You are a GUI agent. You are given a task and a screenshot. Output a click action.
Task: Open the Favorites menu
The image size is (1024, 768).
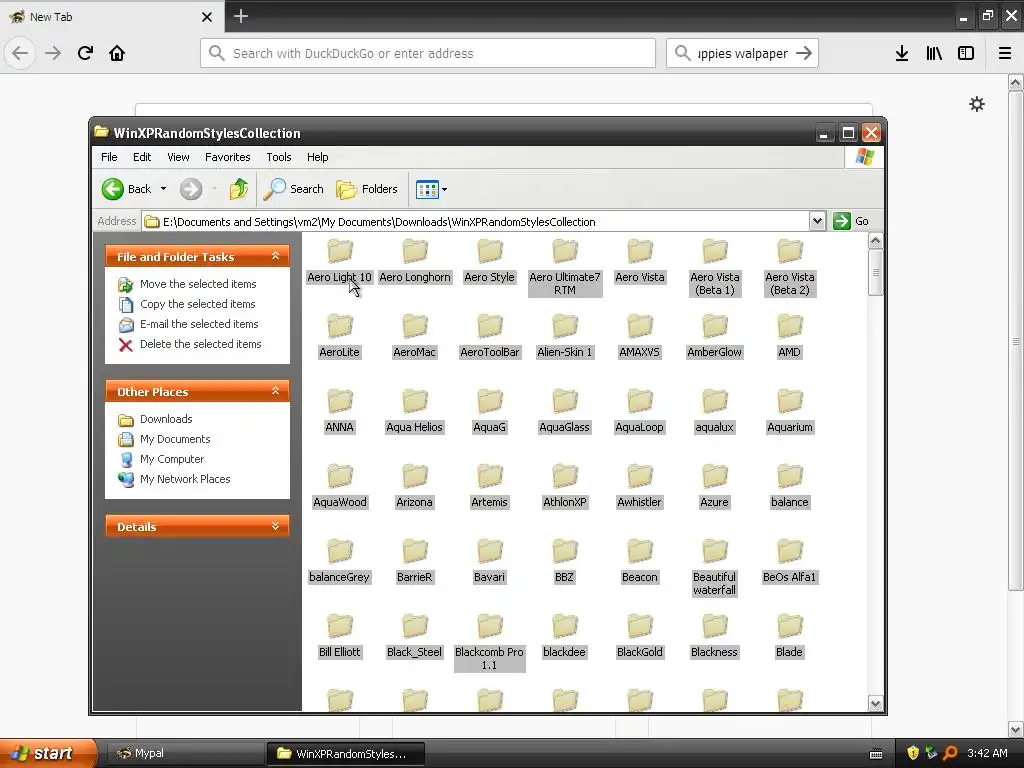point(227,157)
